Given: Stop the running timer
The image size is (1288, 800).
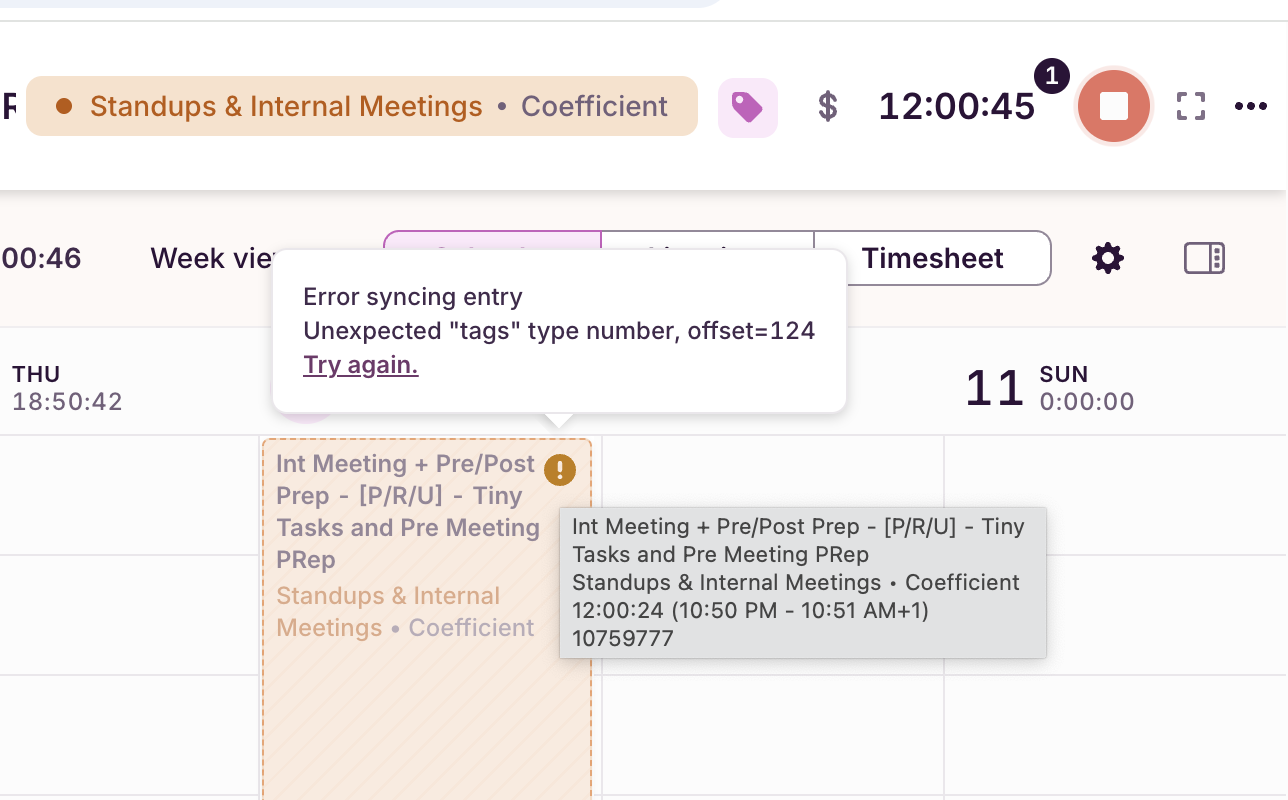Looking at the screenshot, I should coord(1114,106).
